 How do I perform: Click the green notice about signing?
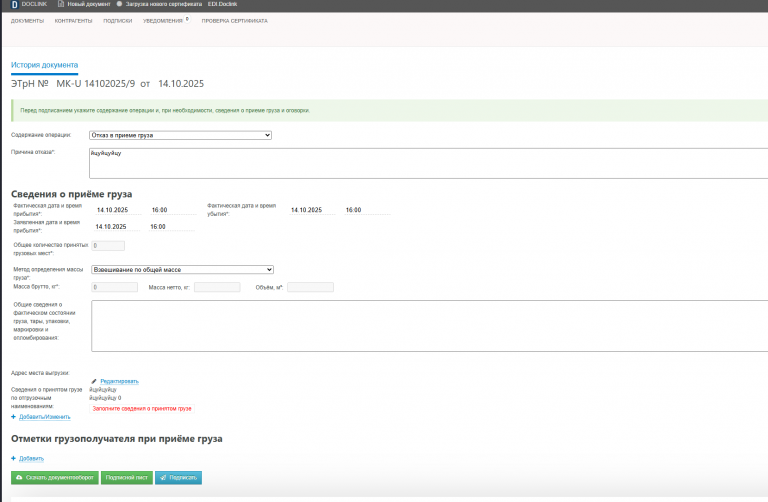tap(389, 111)
